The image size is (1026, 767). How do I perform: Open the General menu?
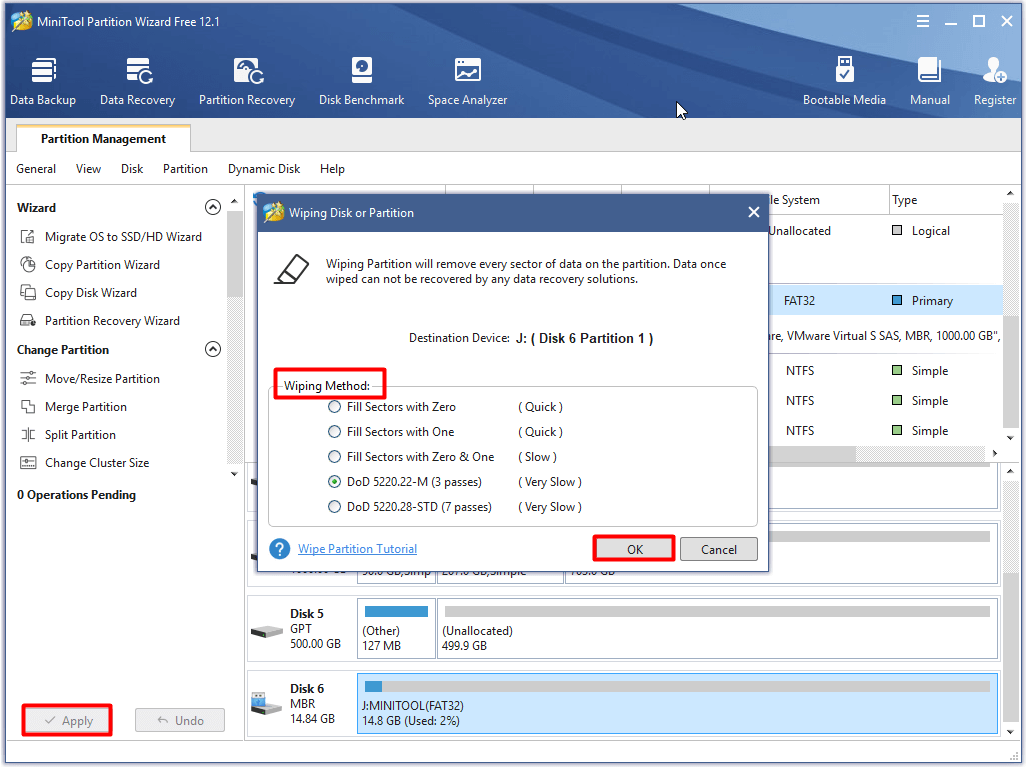click(x=36, y=169)
